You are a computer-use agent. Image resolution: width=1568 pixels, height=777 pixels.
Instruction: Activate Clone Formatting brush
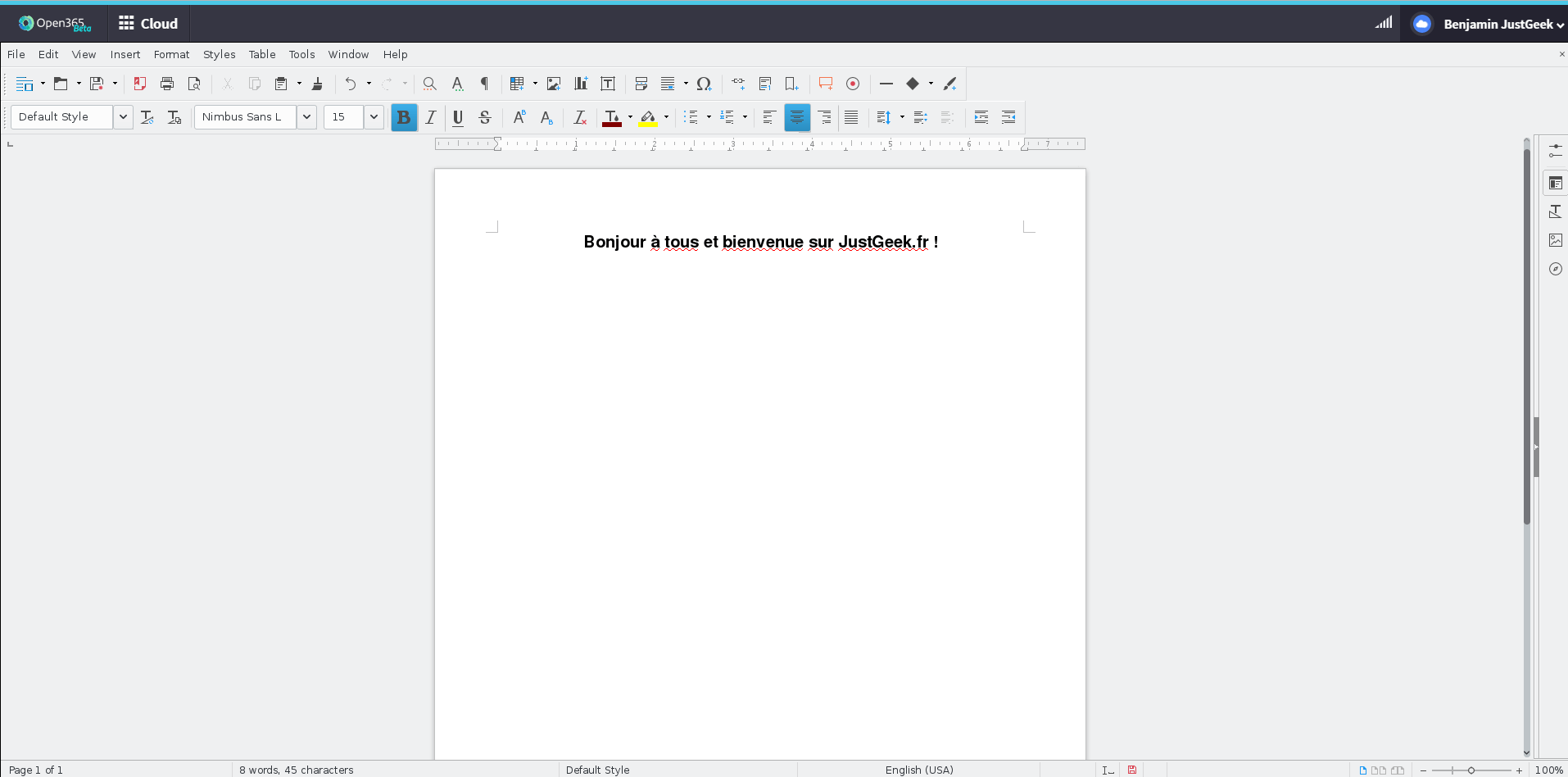pos(318,84)
